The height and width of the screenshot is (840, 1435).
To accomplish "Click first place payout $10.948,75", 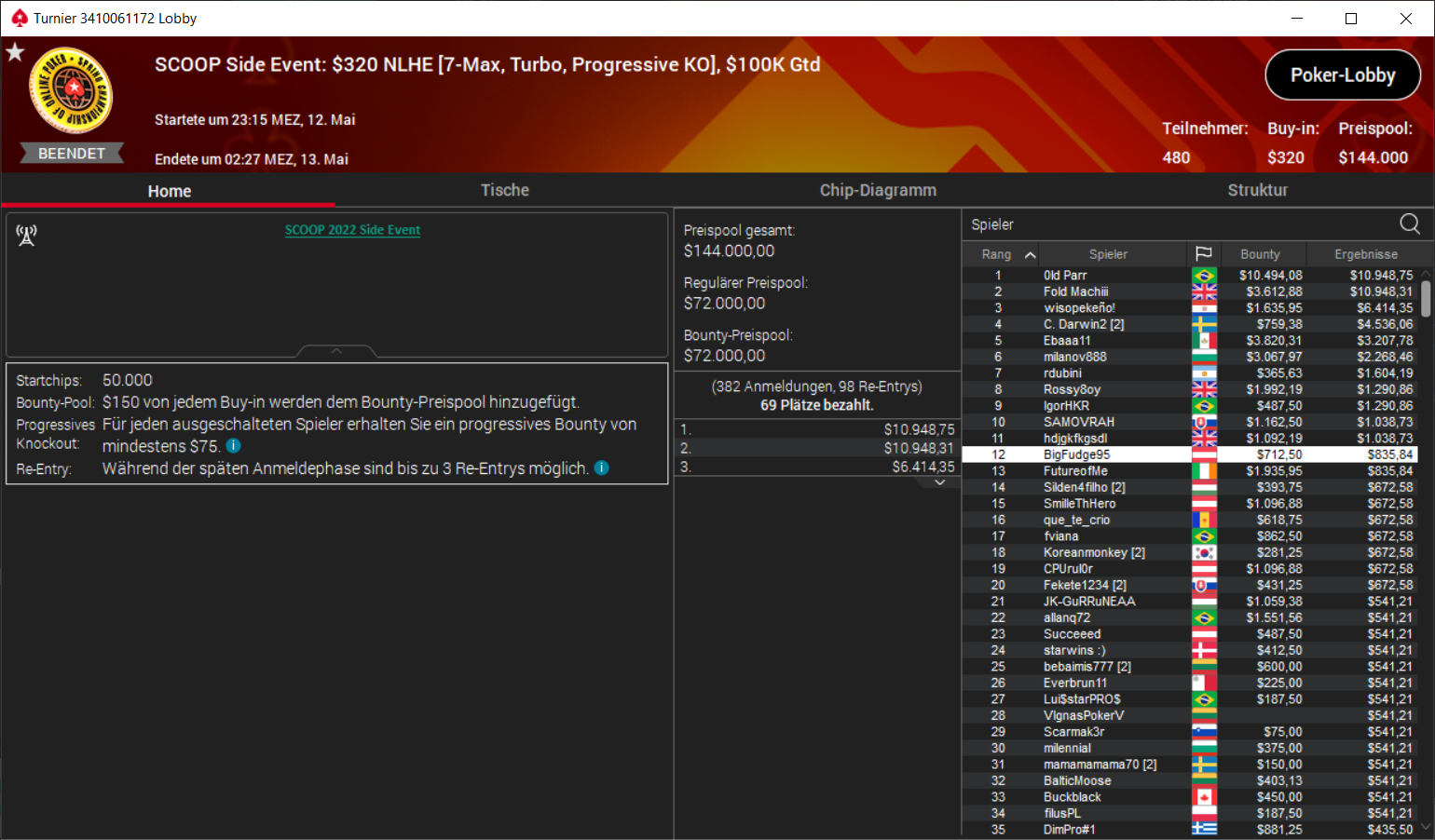I will click(920, 429).
